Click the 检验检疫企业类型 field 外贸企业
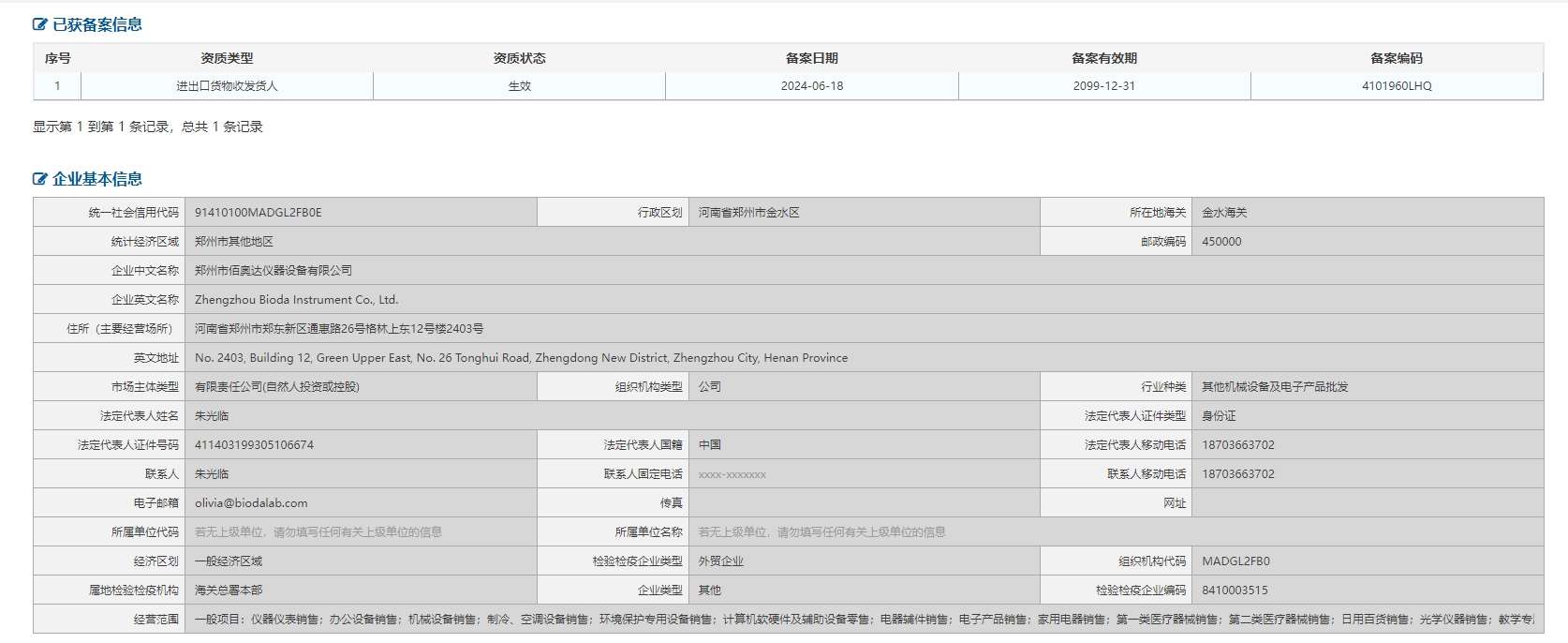The image size is (1568, 643). (864, 561)
